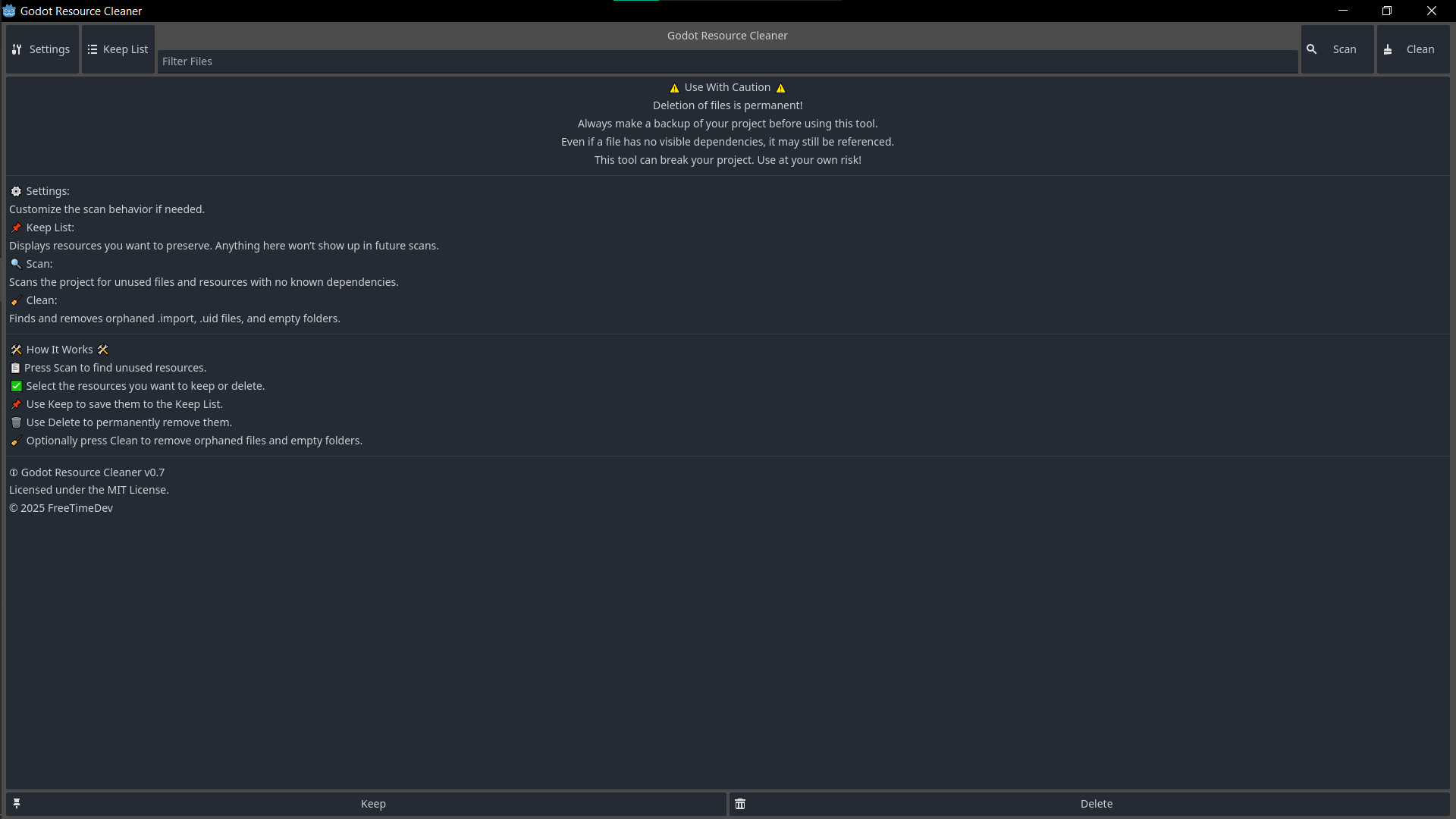The height and width of the screenshot is (819, 1456).
Task: Click the Keep button at bottom
Action: [366, 804]
